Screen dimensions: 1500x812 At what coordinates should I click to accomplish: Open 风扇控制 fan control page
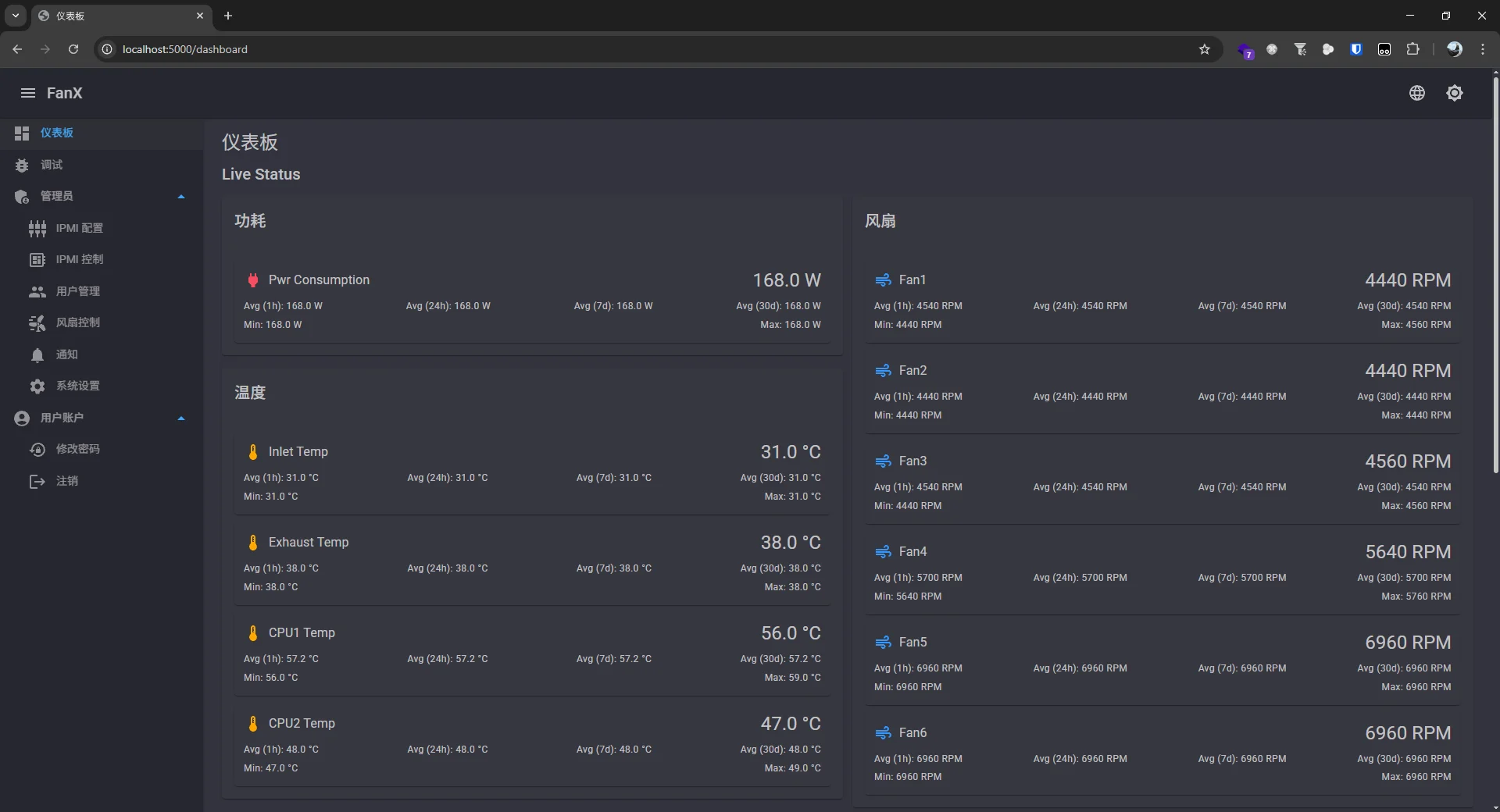click(102, 322)
